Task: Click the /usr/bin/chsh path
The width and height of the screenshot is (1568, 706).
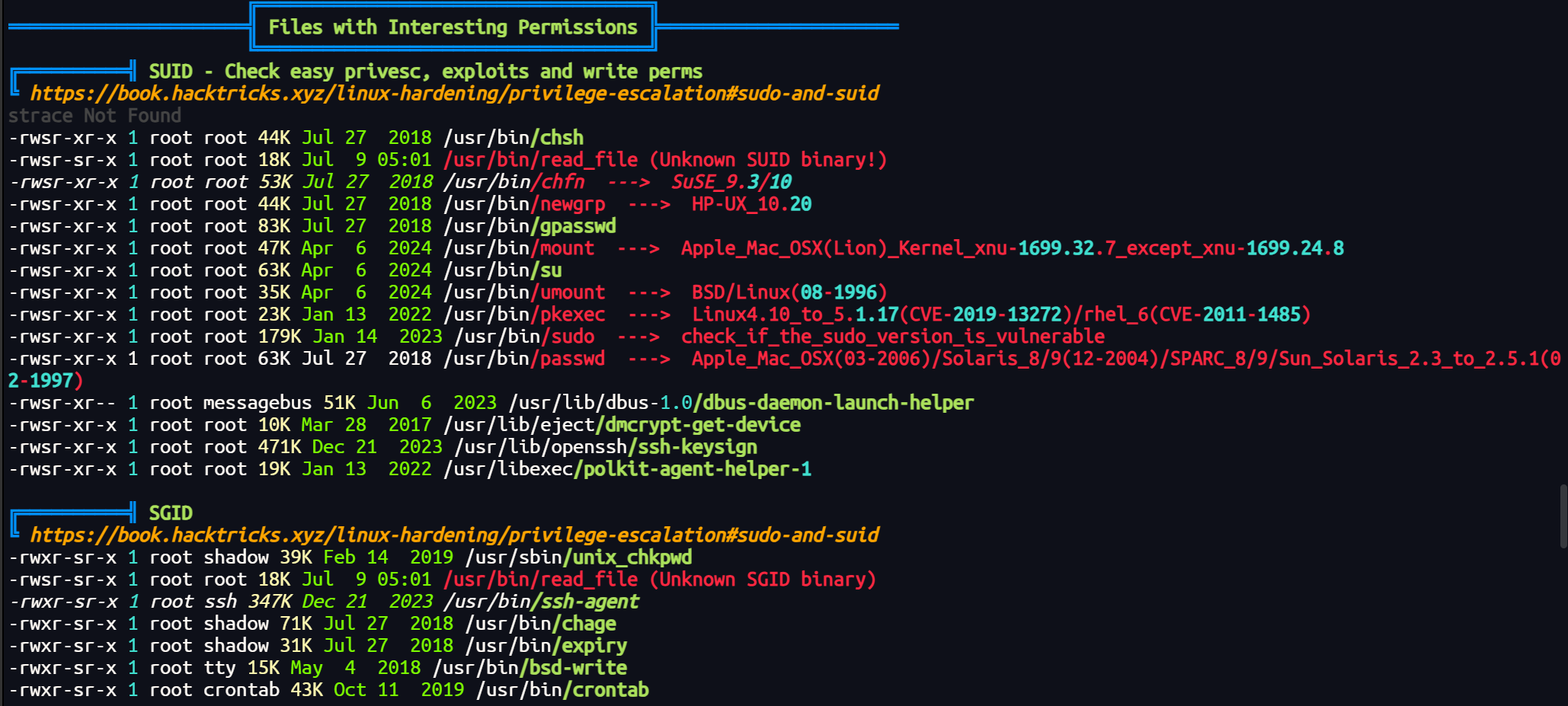Action: pos(514,138)
